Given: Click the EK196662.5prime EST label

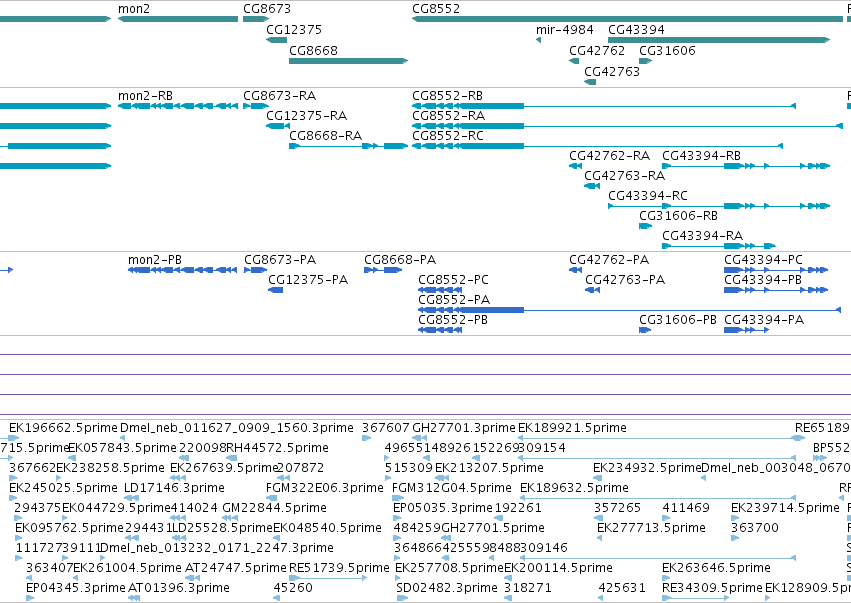Looking at the screenshot, I should click(63, 428).
